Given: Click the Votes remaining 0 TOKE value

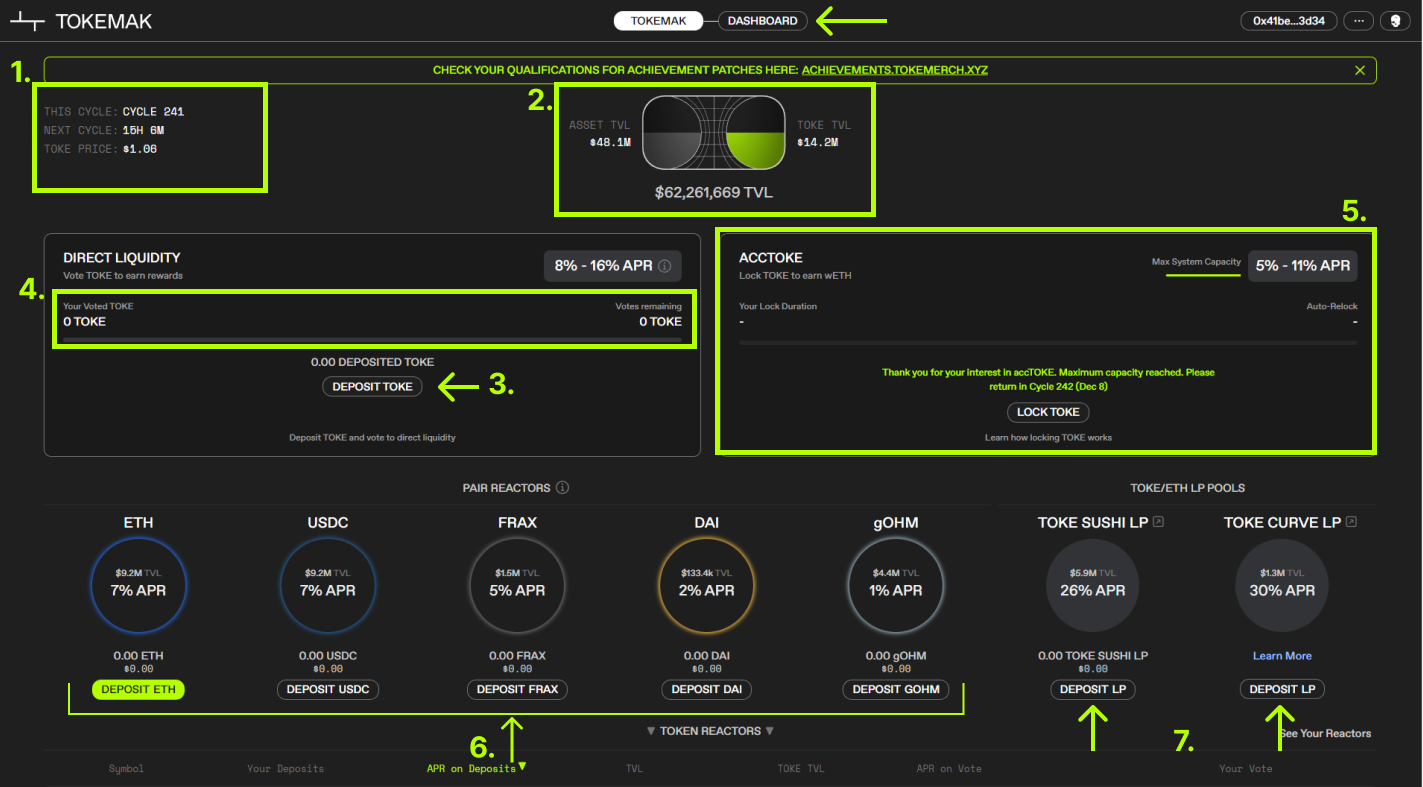Looking at the screenshot, I should [x=660, y=322].
